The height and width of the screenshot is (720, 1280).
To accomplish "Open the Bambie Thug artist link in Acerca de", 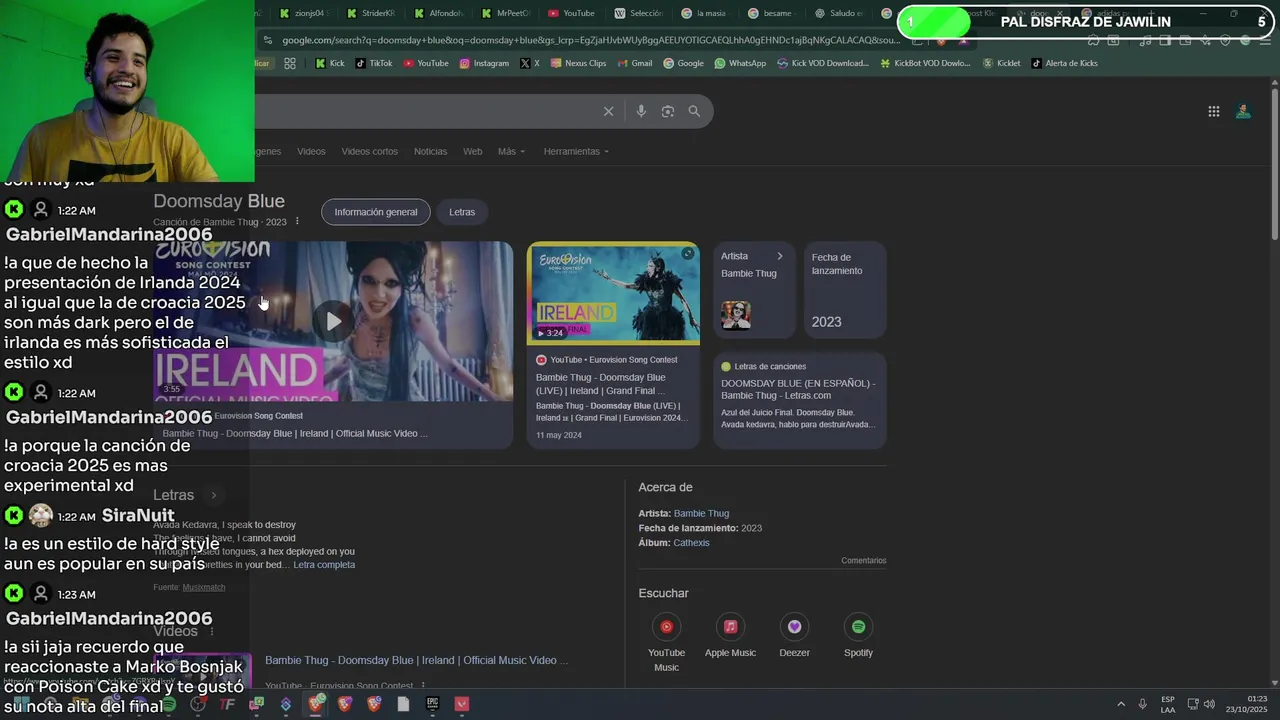I will [x=701, y=513].
